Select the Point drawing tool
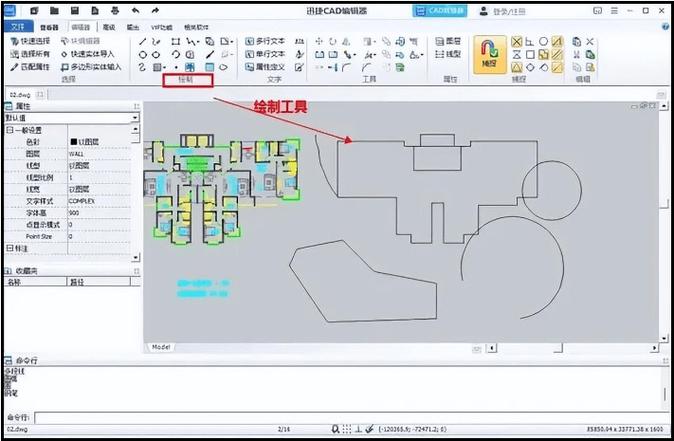 [176, 67]
